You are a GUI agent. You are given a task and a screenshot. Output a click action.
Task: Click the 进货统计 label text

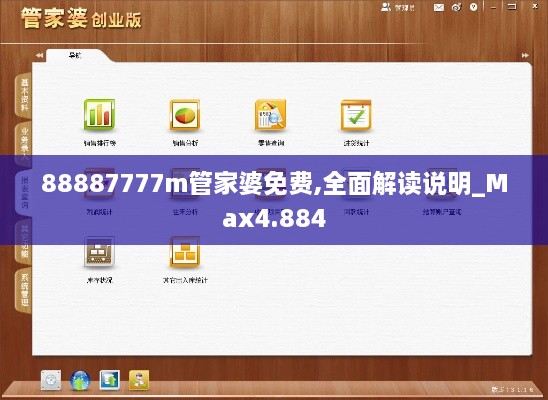pyautogui.click(x=356, y=143)
